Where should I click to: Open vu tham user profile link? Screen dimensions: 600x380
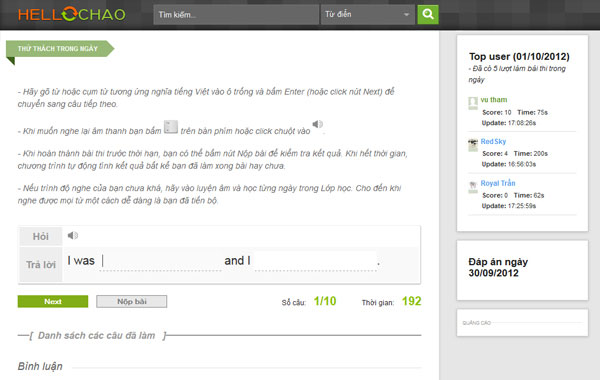pos(494,100)
